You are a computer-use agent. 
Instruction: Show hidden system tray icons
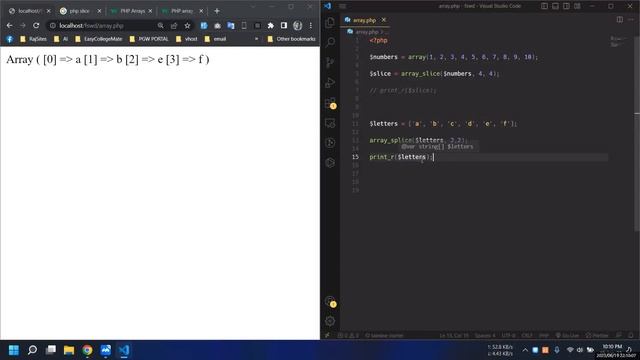[525, 350]
